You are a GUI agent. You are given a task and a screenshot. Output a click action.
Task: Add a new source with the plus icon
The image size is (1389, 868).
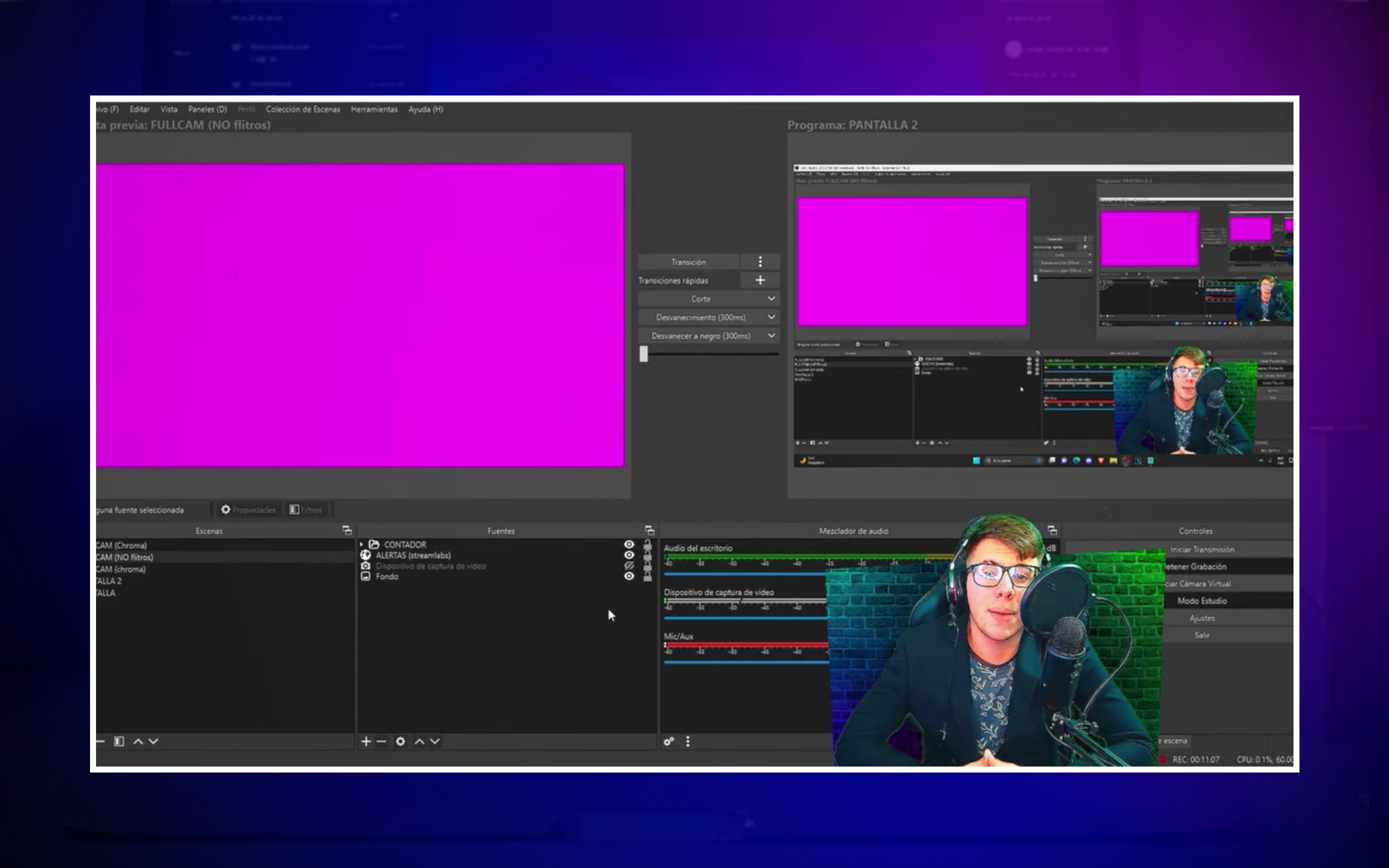(366, 741)
